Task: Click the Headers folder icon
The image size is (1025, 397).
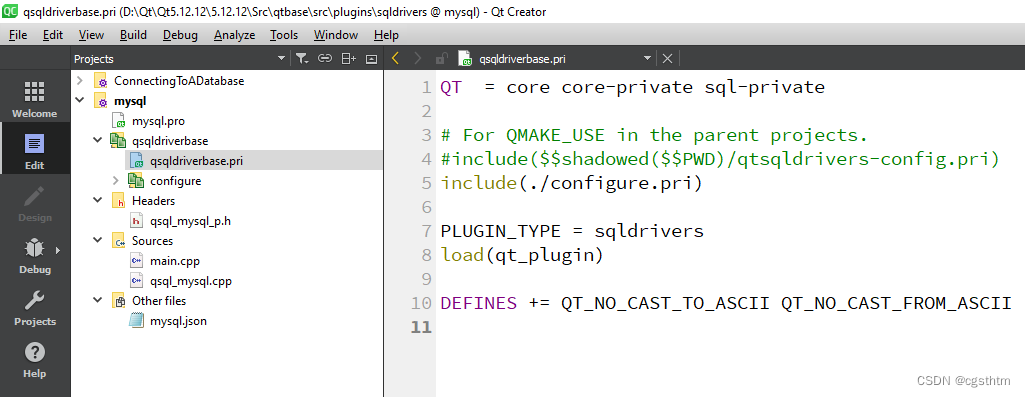Action: point(119,201)
